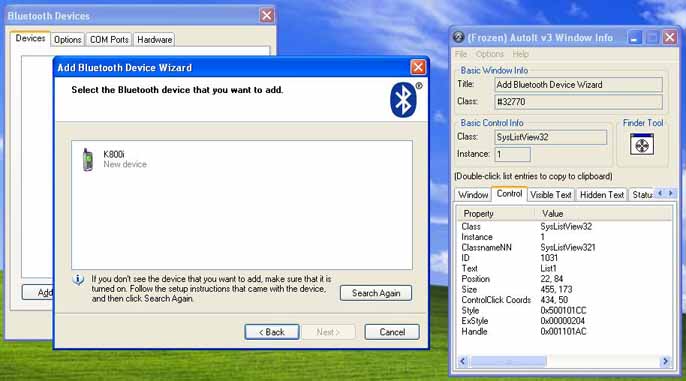Select the ClassnameNN row value SysListView321
This screenshot has width=686, height=381.
coord(567,248)
